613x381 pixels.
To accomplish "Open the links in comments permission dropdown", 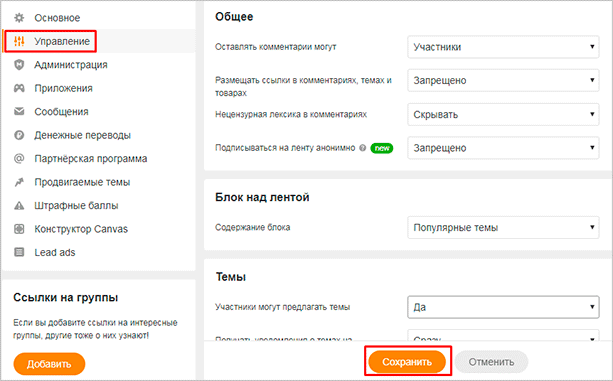I will point(503,80).
